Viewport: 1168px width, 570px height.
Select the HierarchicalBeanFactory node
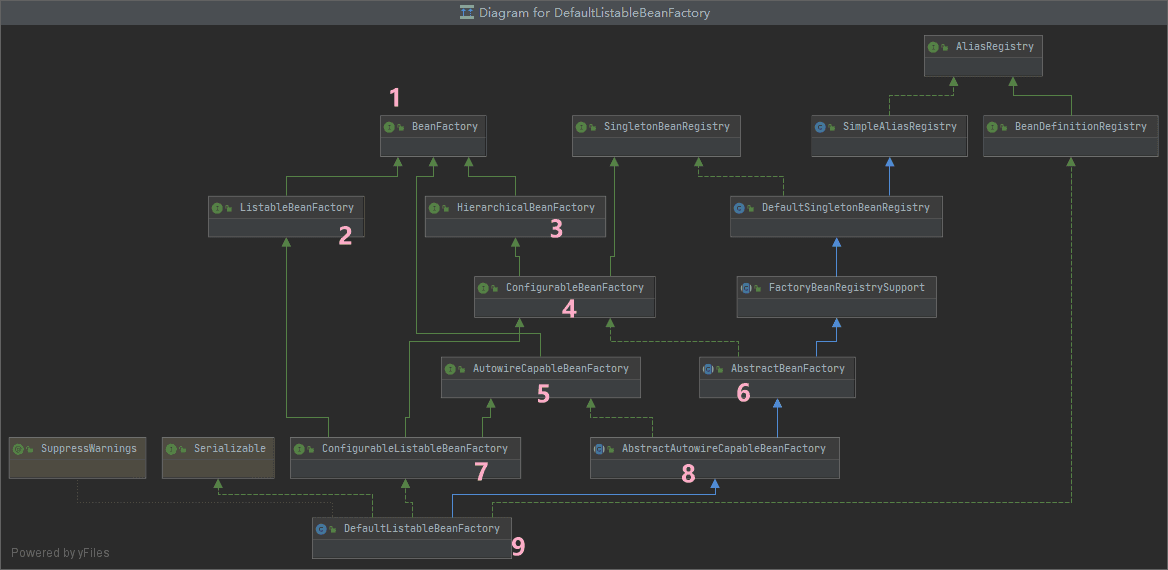tap(515, 216)
